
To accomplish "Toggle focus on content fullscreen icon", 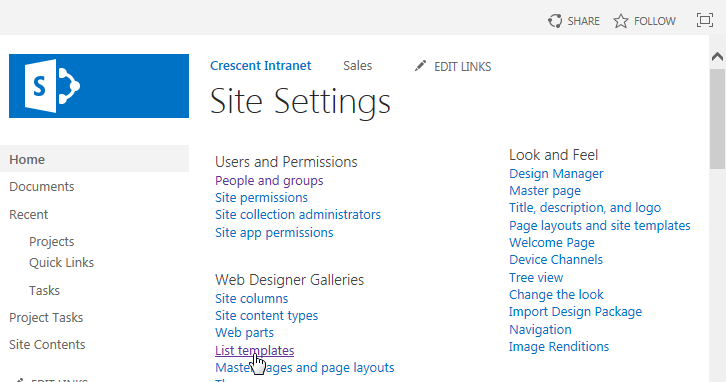I will coord(705,20).
